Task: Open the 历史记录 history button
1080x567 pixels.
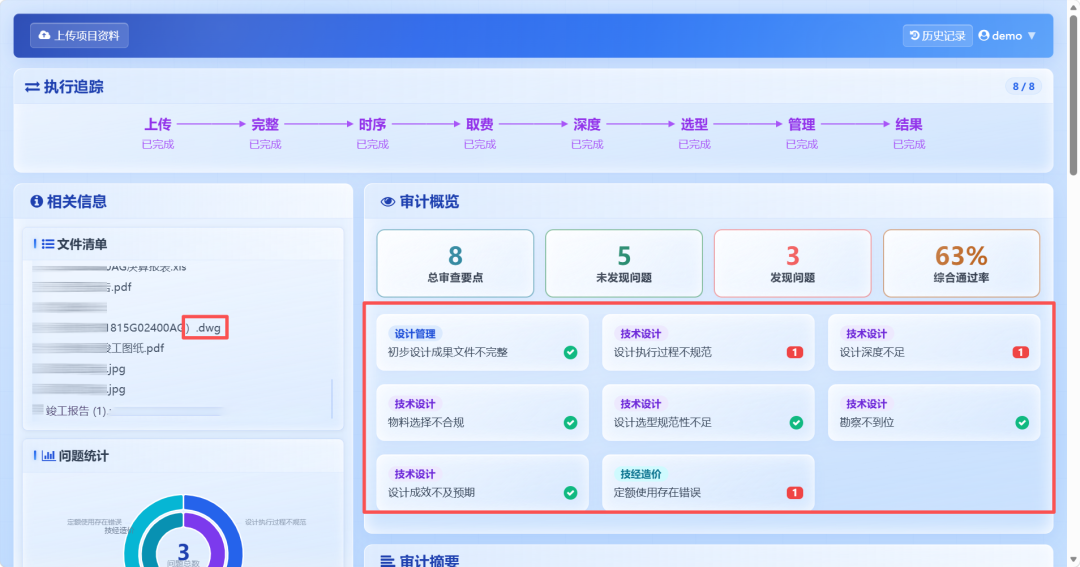Action: point(937,36)
